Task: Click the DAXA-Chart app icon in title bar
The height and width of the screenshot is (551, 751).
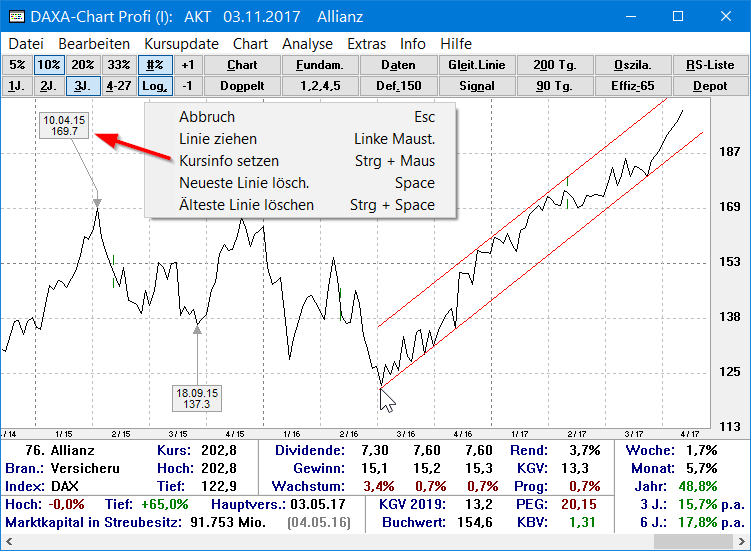Action: [x=15, y=17]
